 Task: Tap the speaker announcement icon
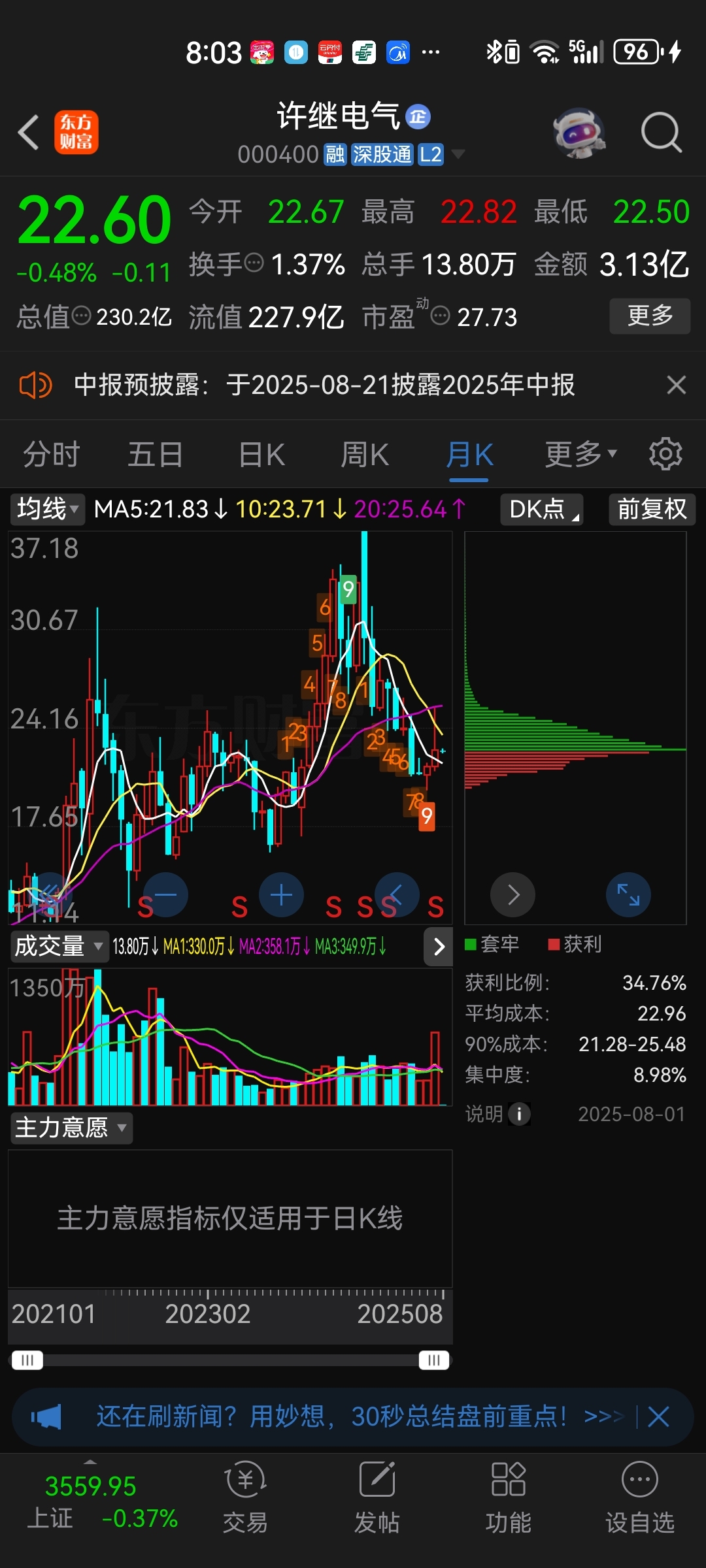tap(35, 385)
